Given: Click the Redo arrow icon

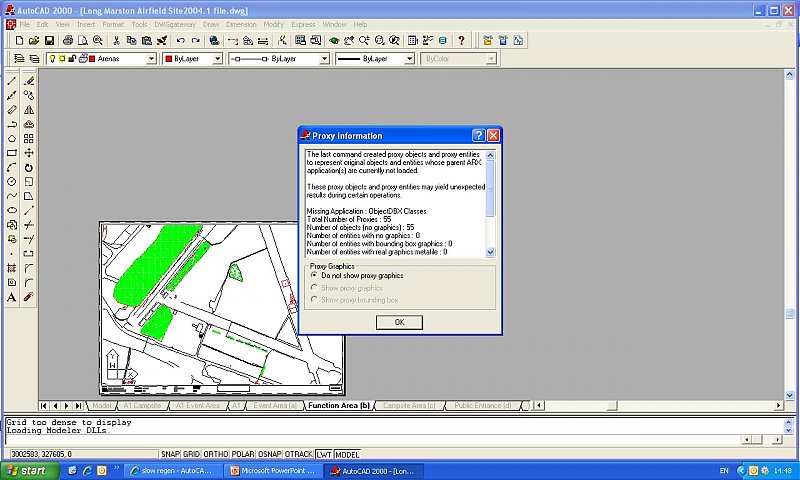Looking at the screenshot, I should [x=195, y=40].
